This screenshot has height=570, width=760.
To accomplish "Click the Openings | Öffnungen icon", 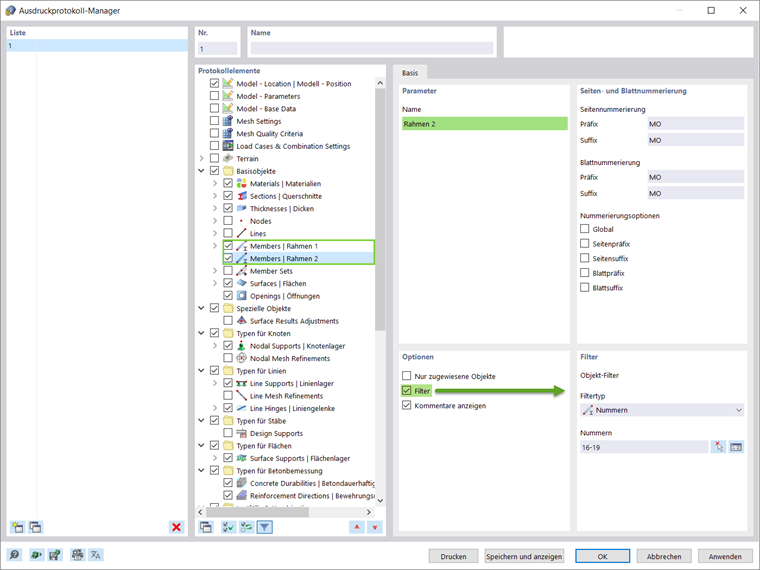I will pyautogui.click(x=241, y=296).
